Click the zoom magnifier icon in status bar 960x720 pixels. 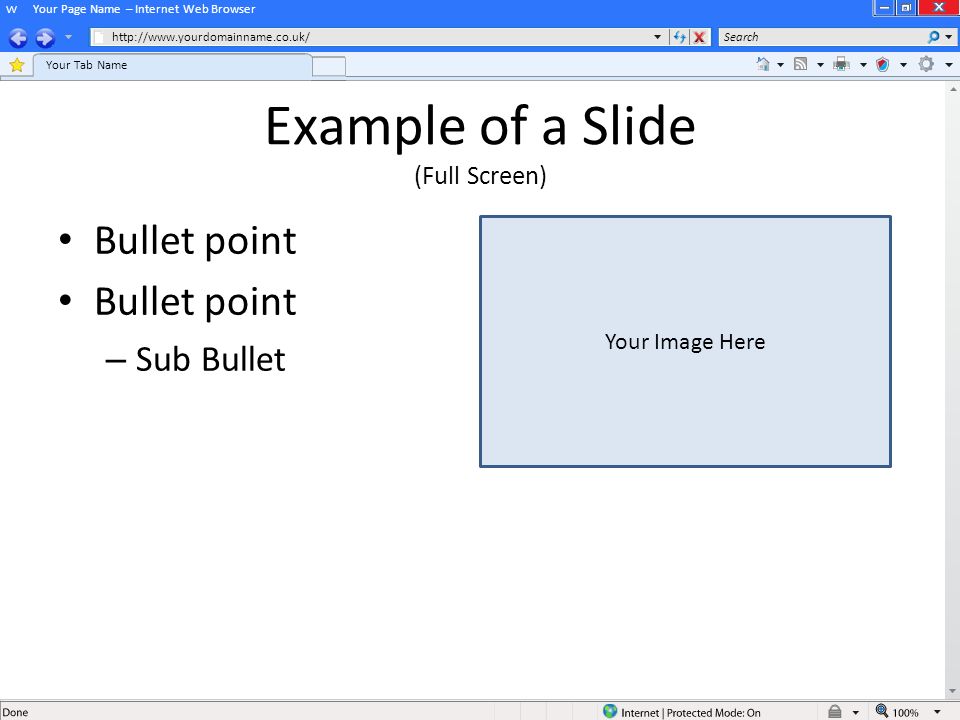(x=882, y=711)
